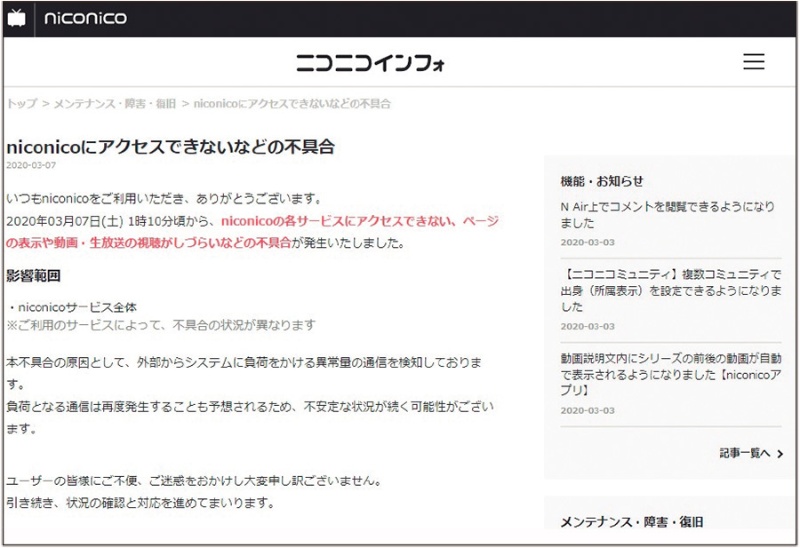This screenshot has height=548, width=800.
Task: Open メンテナンス・障害・復旧 breadcrumb link
Action: pyautogui.click(x=115, y=104)
